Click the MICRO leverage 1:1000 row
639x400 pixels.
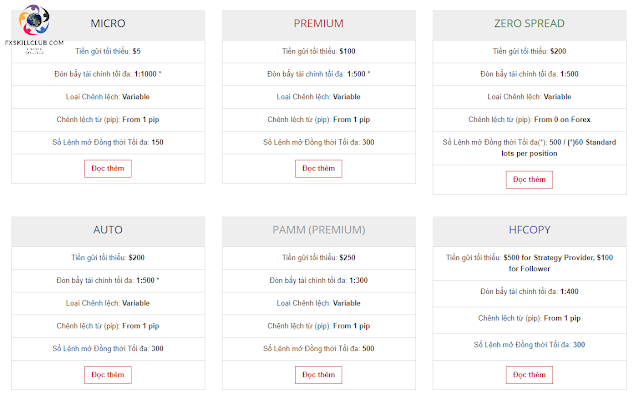108,74
